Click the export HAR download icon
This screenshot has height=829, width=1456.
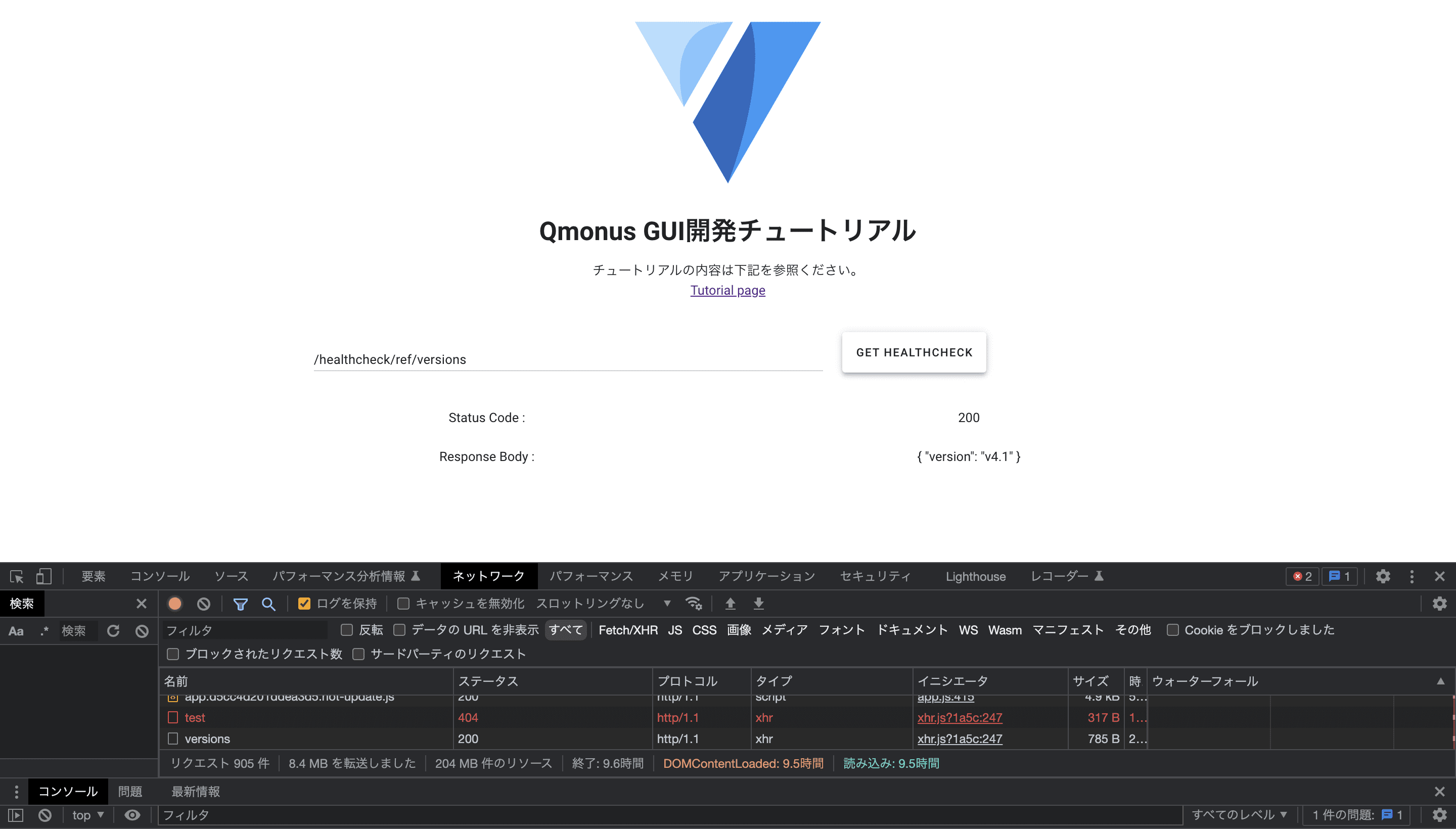pos(758,604)
